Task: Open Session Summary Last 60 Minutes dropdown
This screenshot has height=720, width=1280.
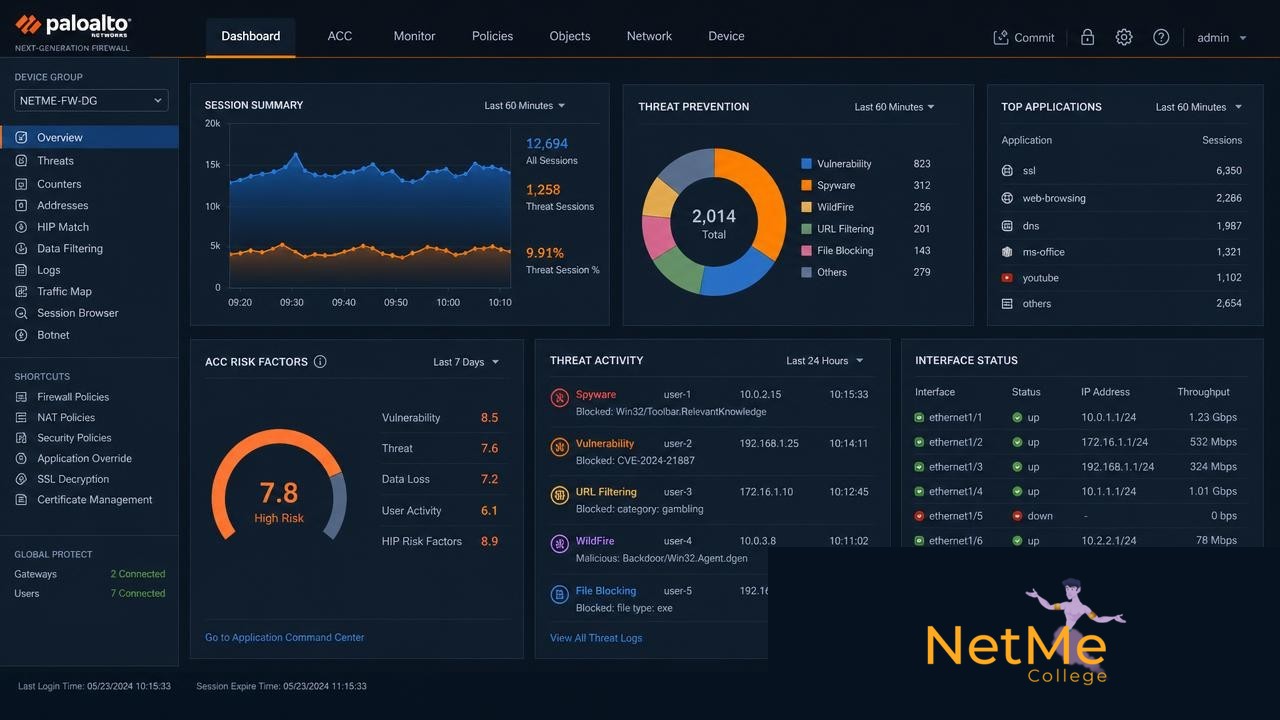Action: tap(525, 106)
